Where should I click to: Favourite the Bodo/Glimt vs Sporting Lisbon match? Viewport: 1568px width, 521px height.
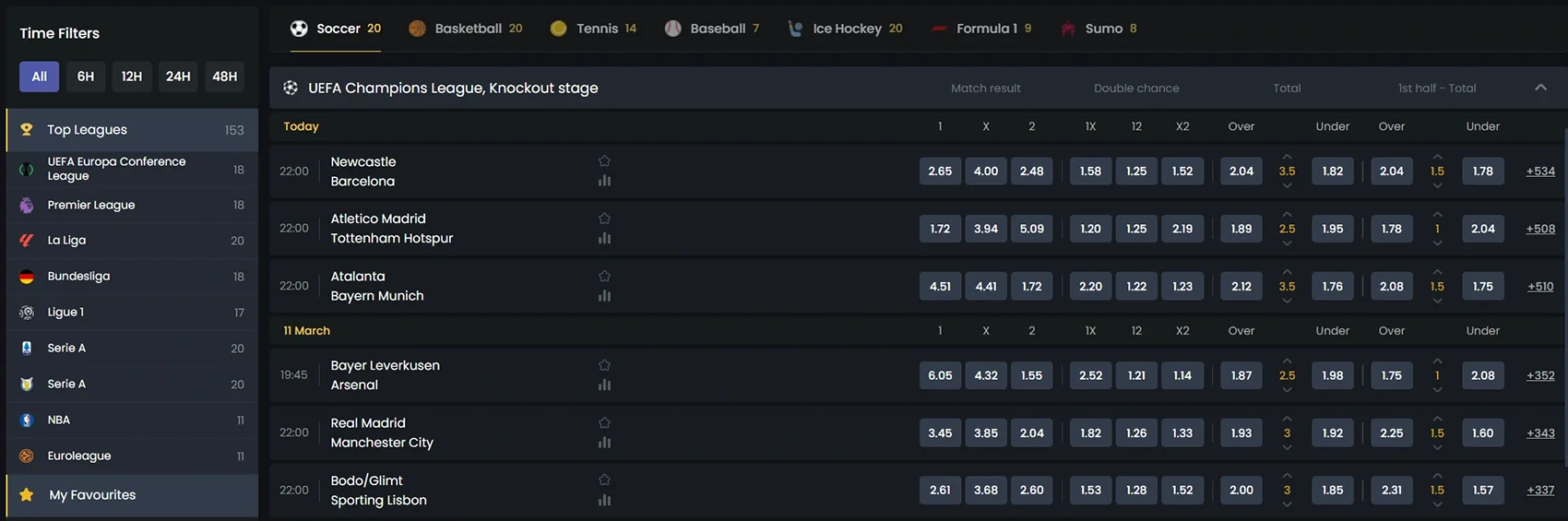coord(604,480)
